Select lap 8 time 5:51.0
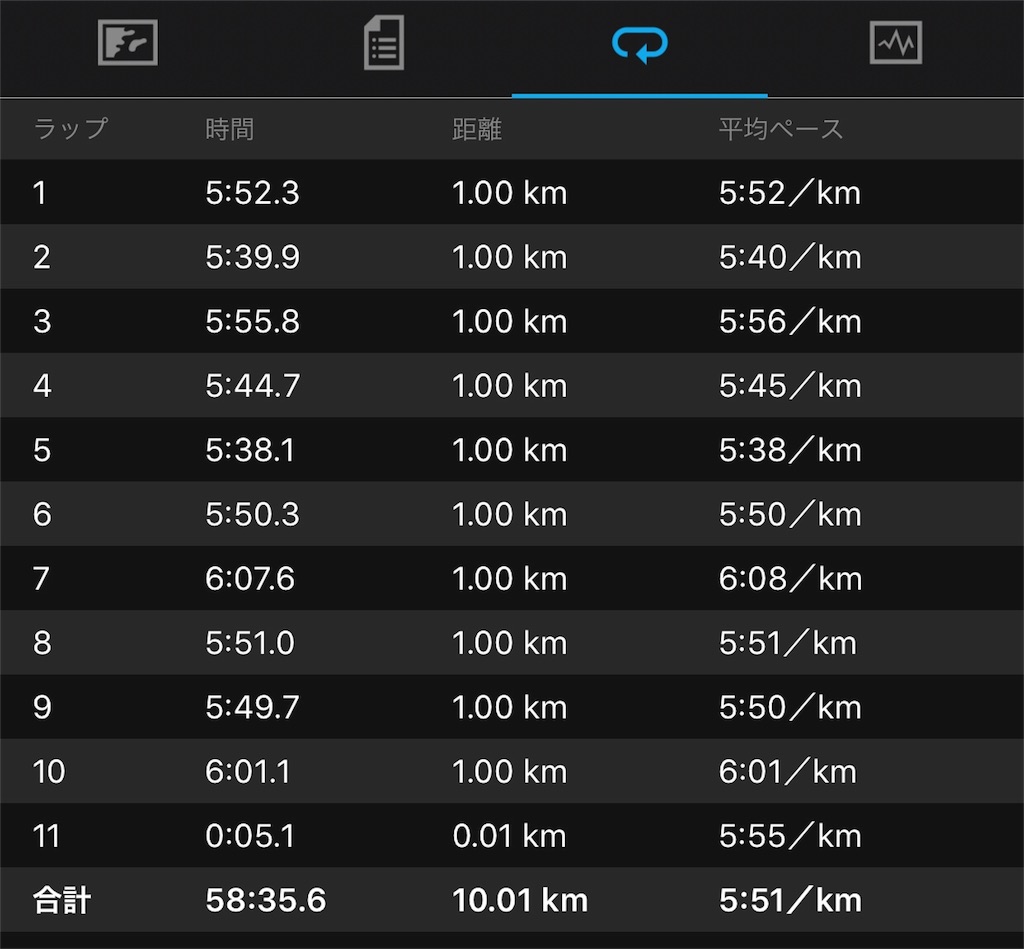 tap(250, 643)
